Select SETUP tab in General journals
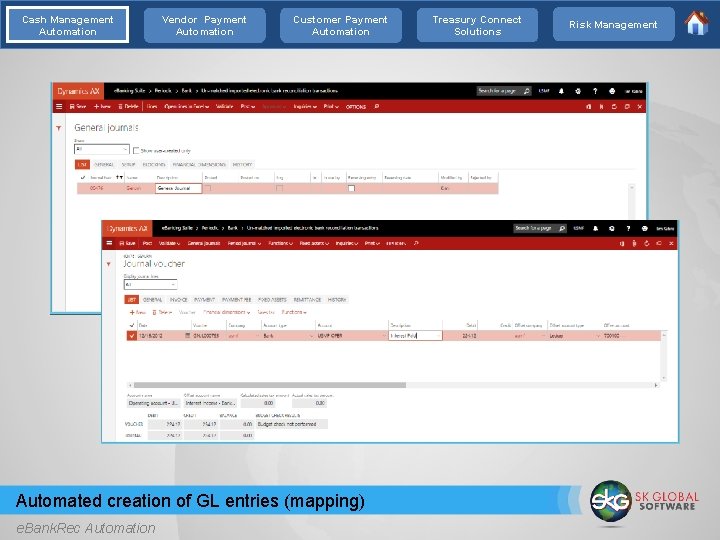This screenshot has height=540, width=720. pyautogui.click(x=128, y=164)
